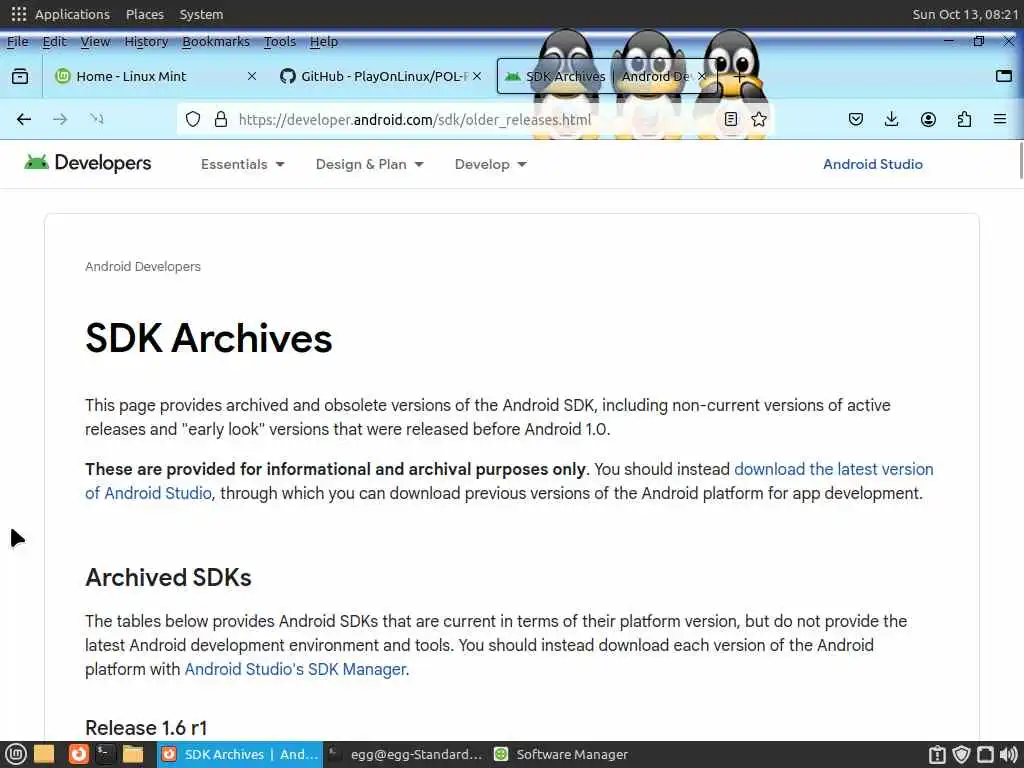Switch to Software Manager taskbar window
Screen dimensions: 1024x768
click(x=562, y=754)
